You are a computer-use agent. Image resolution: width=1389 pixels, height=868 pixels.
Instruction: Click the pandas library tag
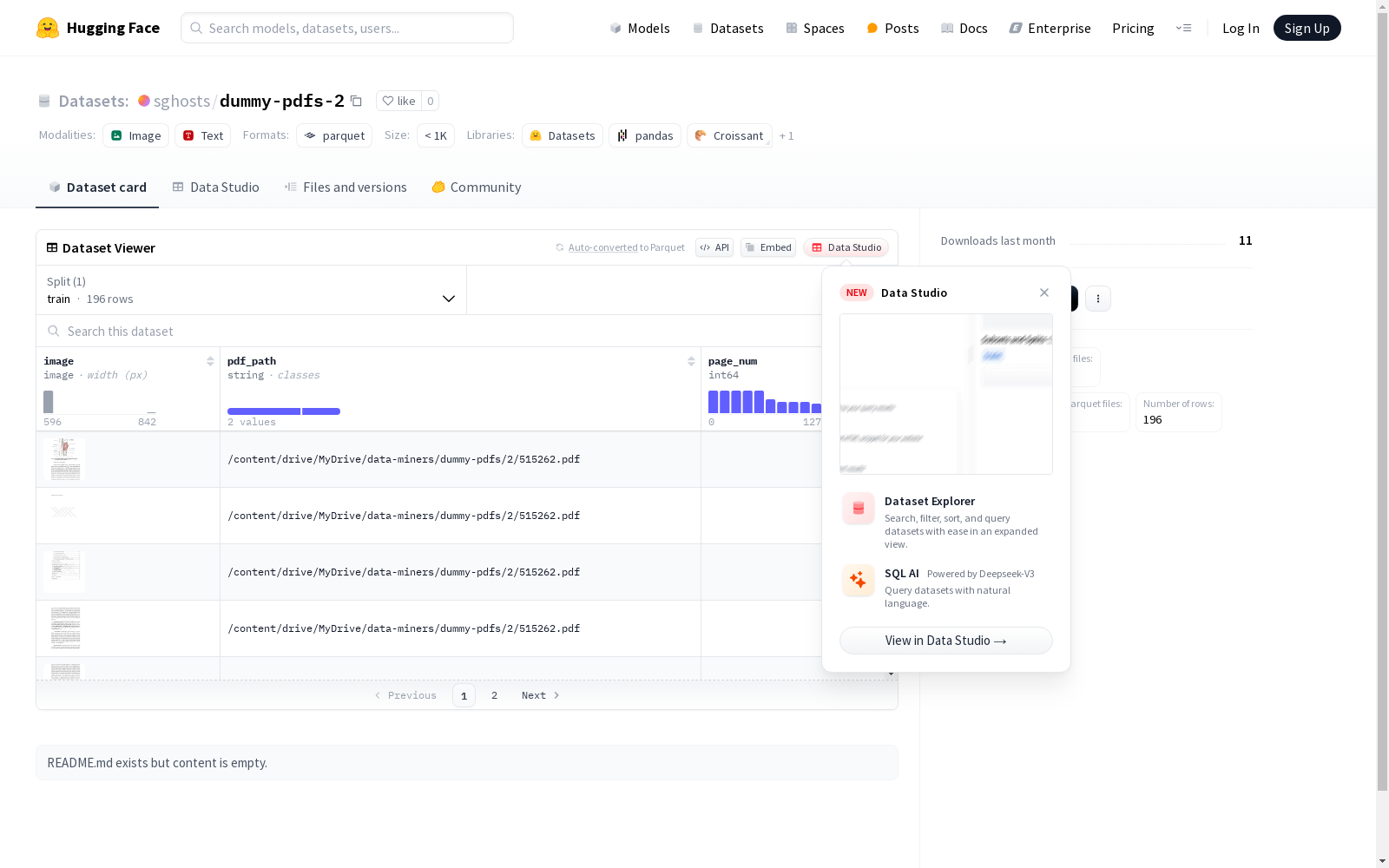(x=645, y=135)
